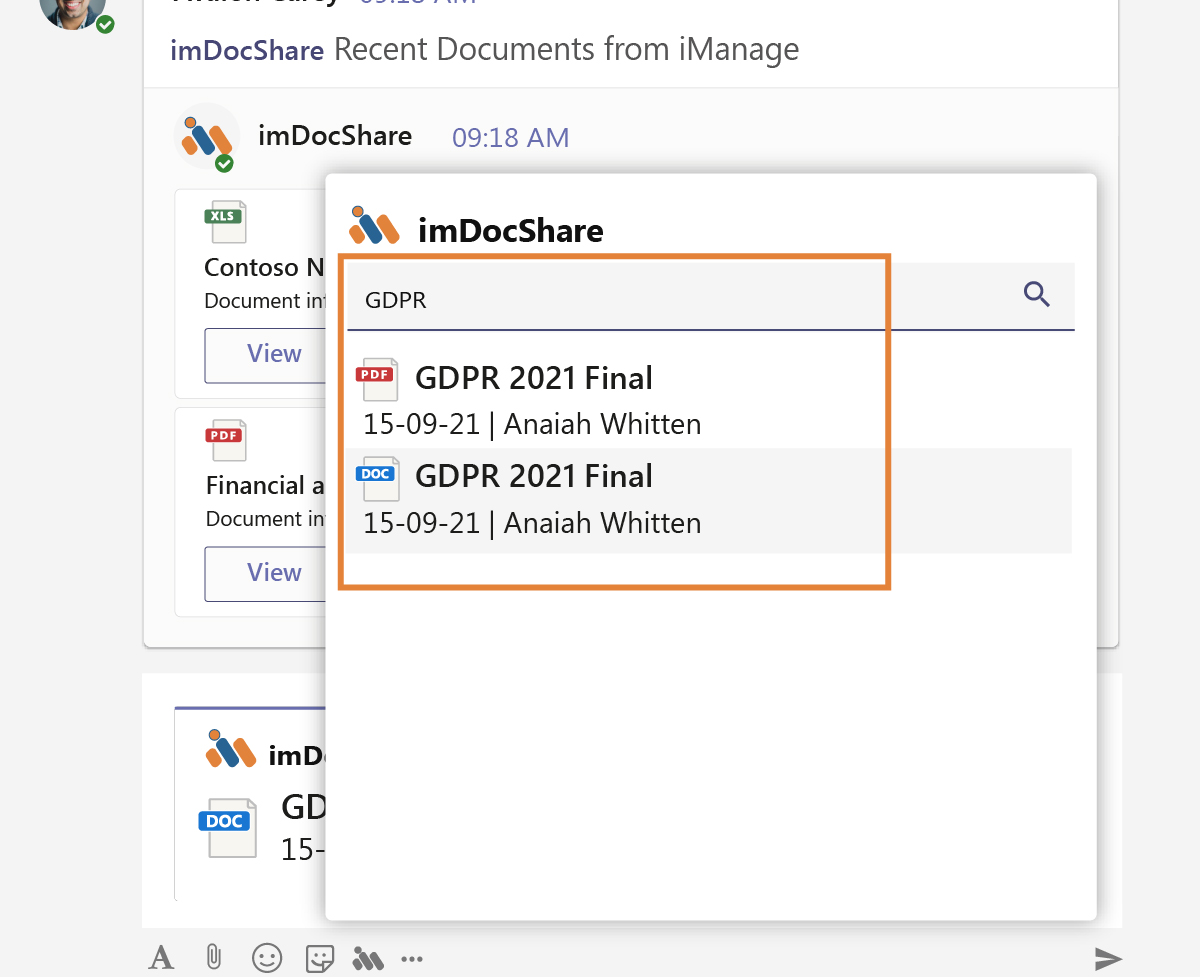Click the Financial document title
Viewport: 1200px width, 977px height.
[x=265, y=486]
